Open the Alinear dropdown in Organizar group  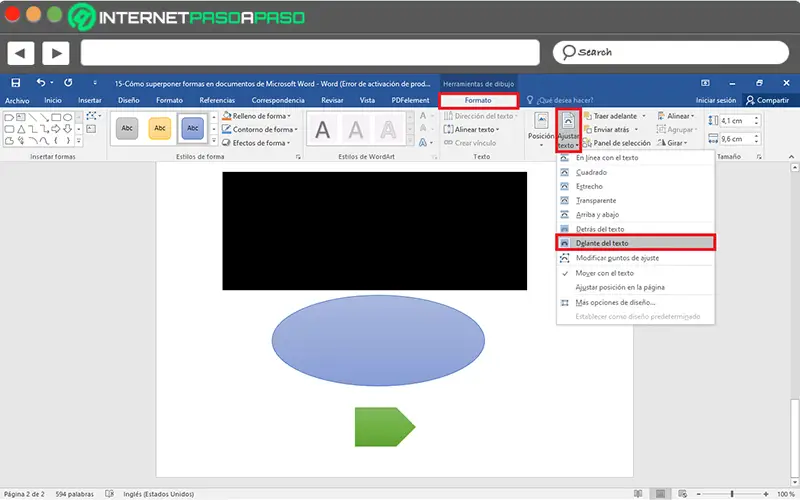676,116
